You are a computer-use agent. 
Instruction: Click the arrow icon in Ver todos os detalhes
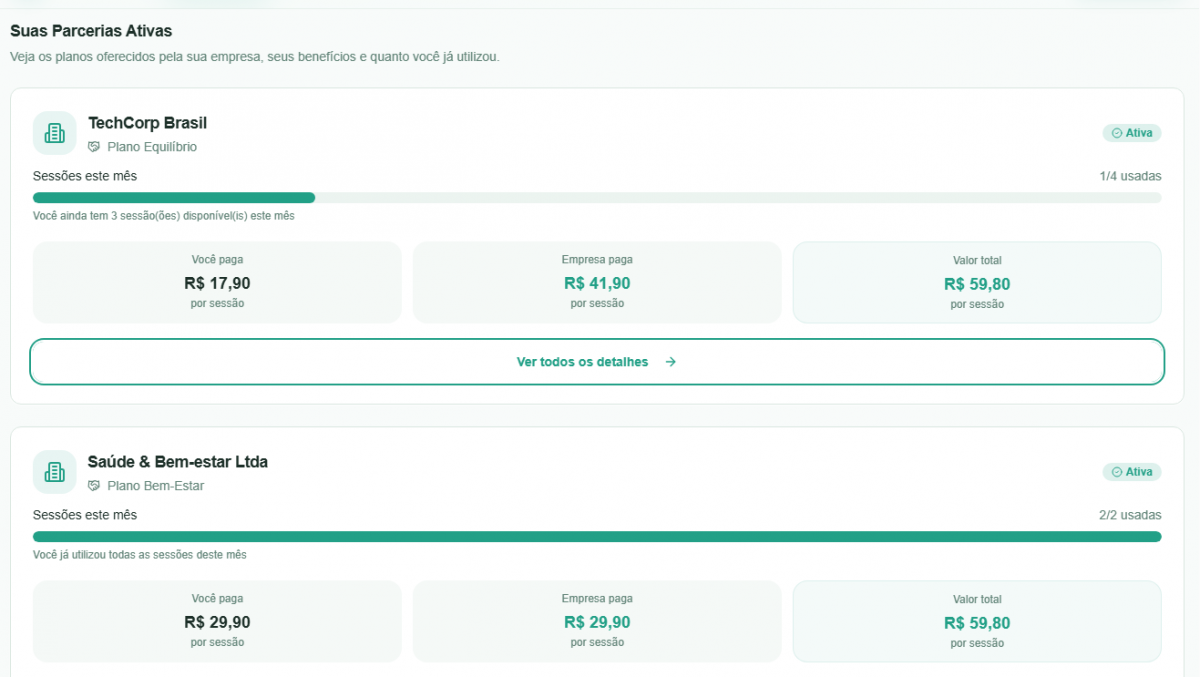click(671, 362)
